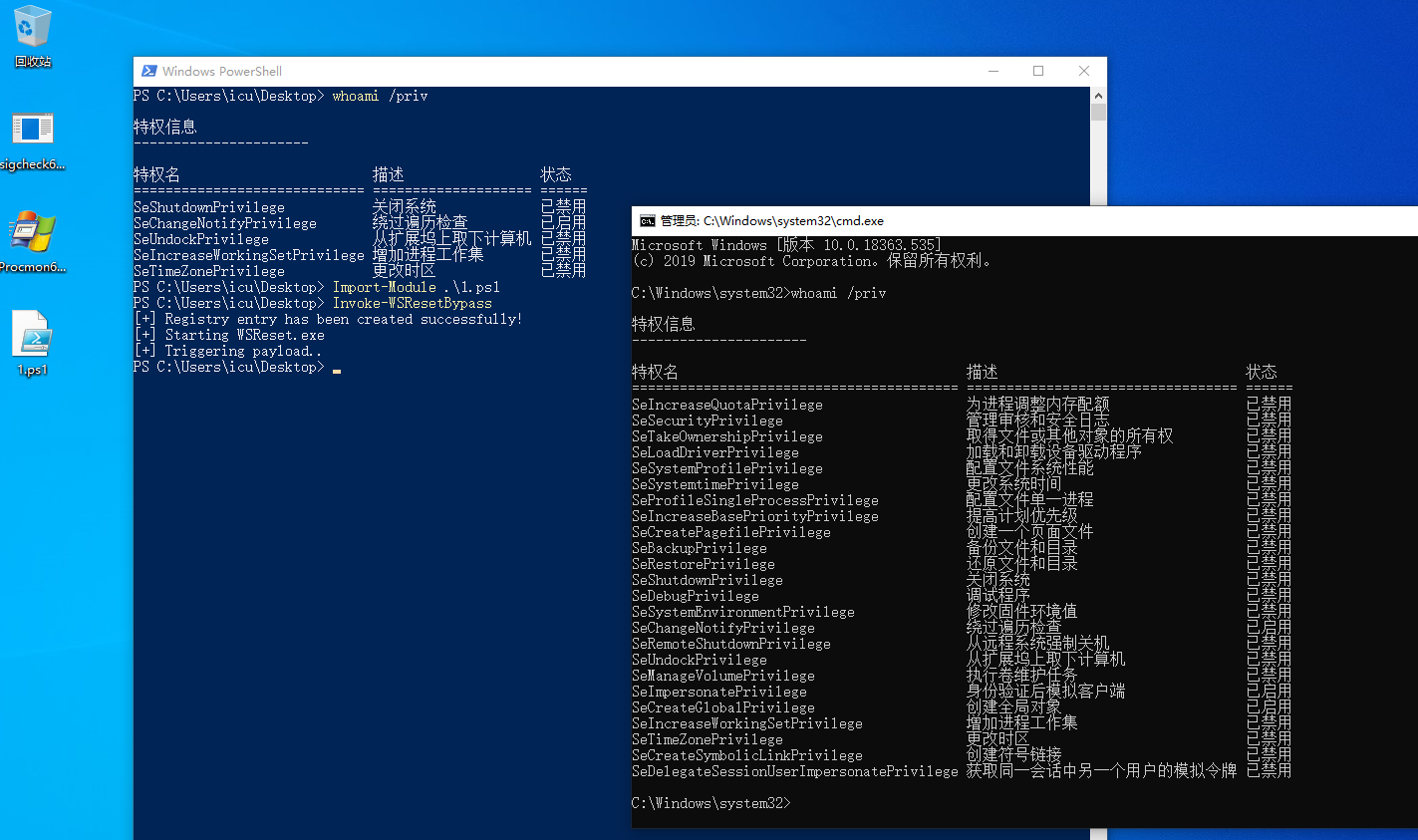The width and height of the screenshot is (1418, 840).
Task: Click 'Import-Module .\1.ps1' command in PowerShell
Action: click(x=417, y=287)
